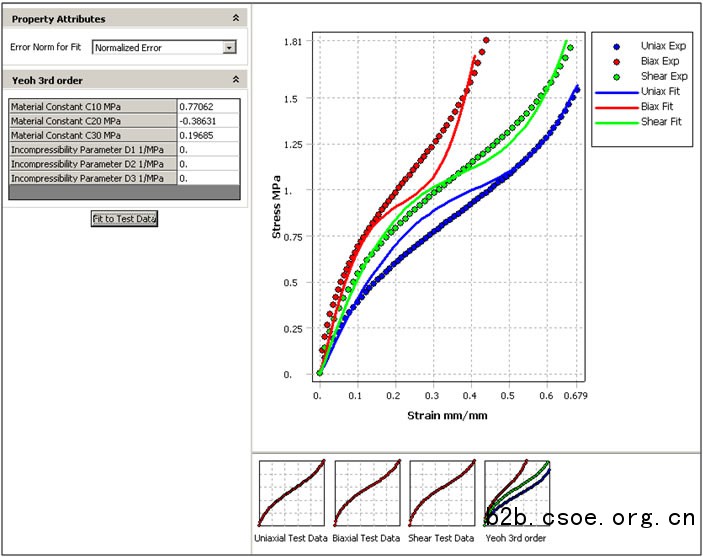Open the Shear Test Data thumbnail
This screenshot has width=703, height=557.
(442, 493)
